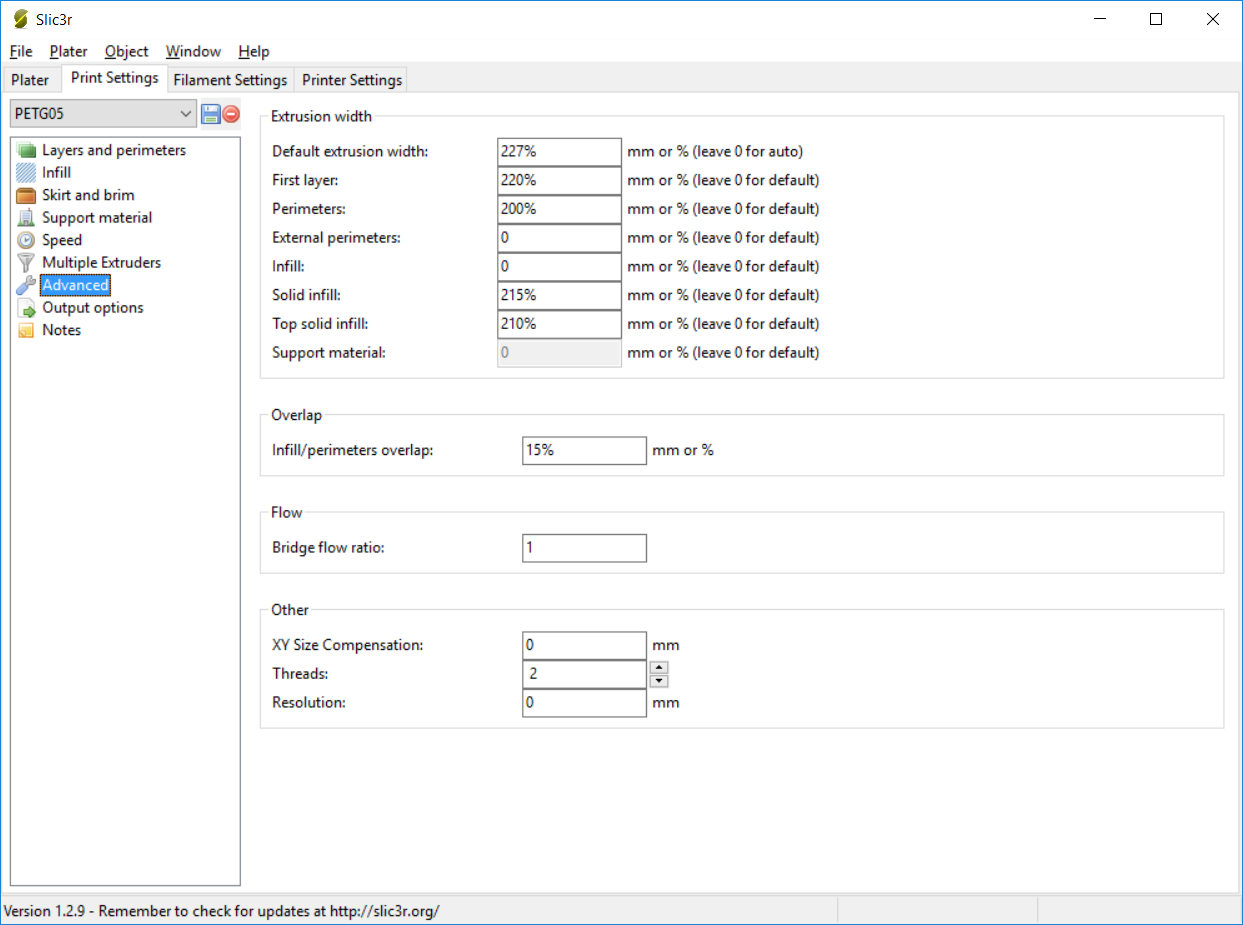The width and height of the screenshot is (1243, 925).
Task: Expand the PETG05 preset dropdown
Action: click(186, 114)
